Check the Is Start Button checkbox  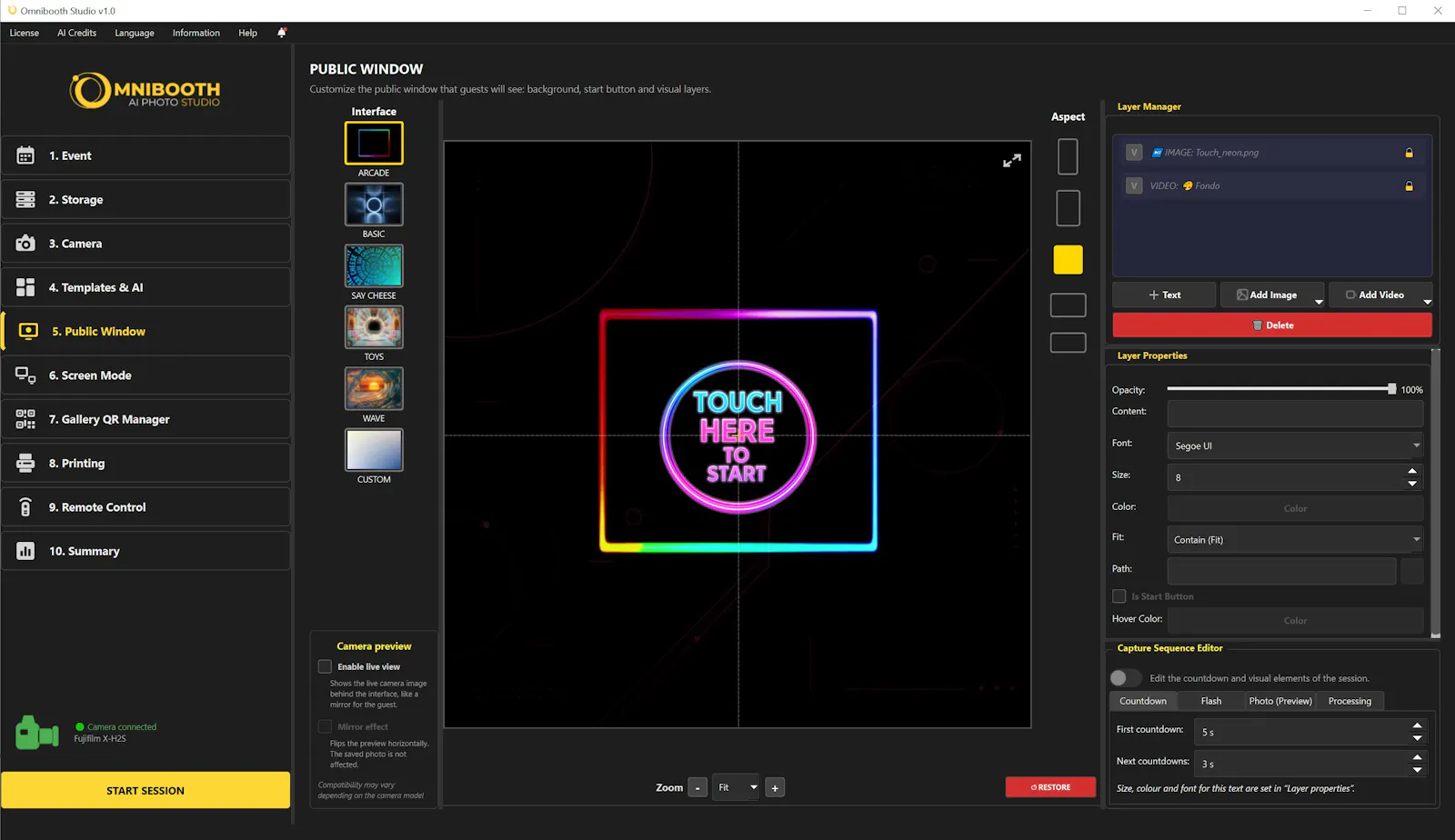[x=1119, y=596]
